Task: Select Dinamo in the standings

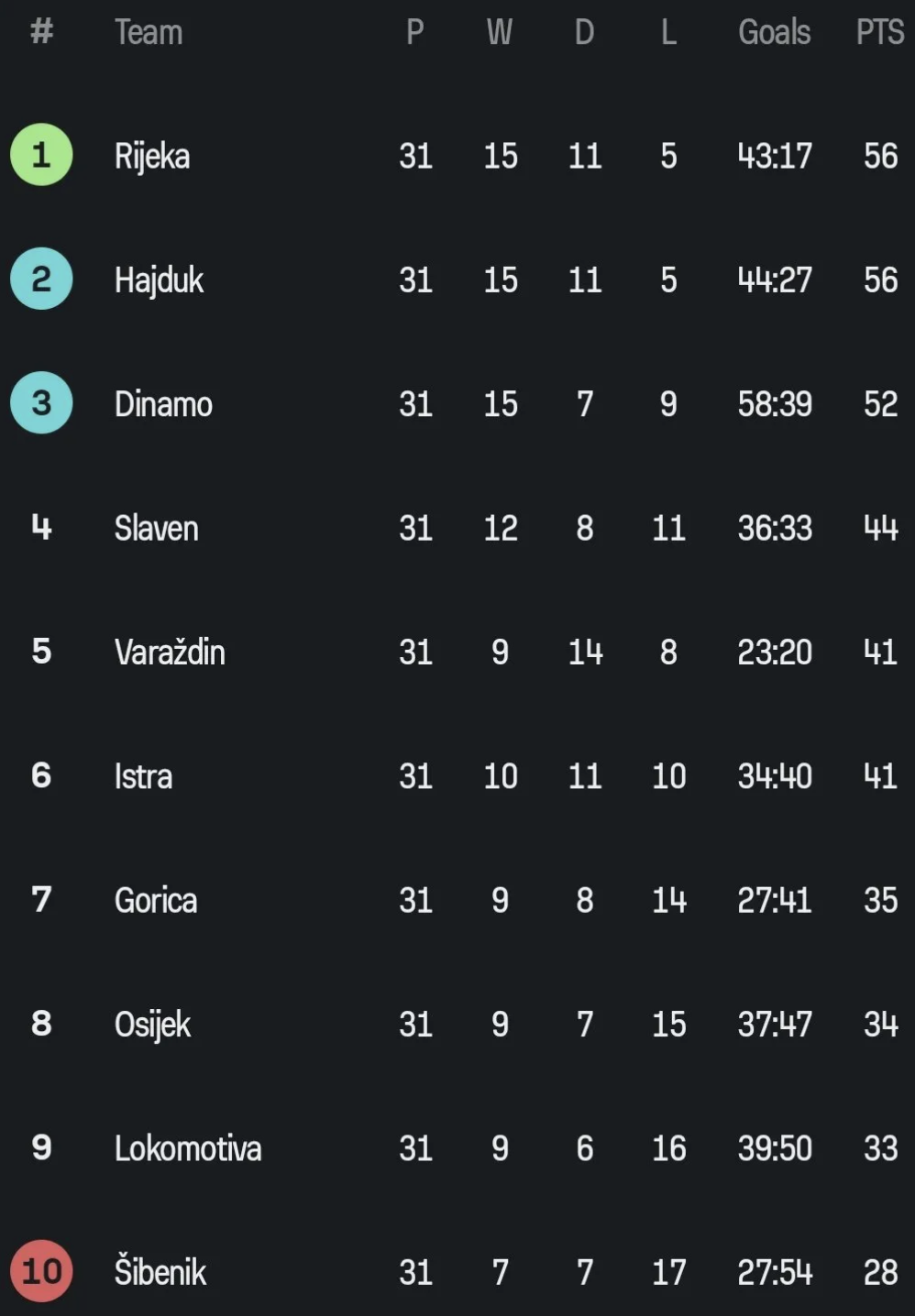Action: click(x=163, y=404)
